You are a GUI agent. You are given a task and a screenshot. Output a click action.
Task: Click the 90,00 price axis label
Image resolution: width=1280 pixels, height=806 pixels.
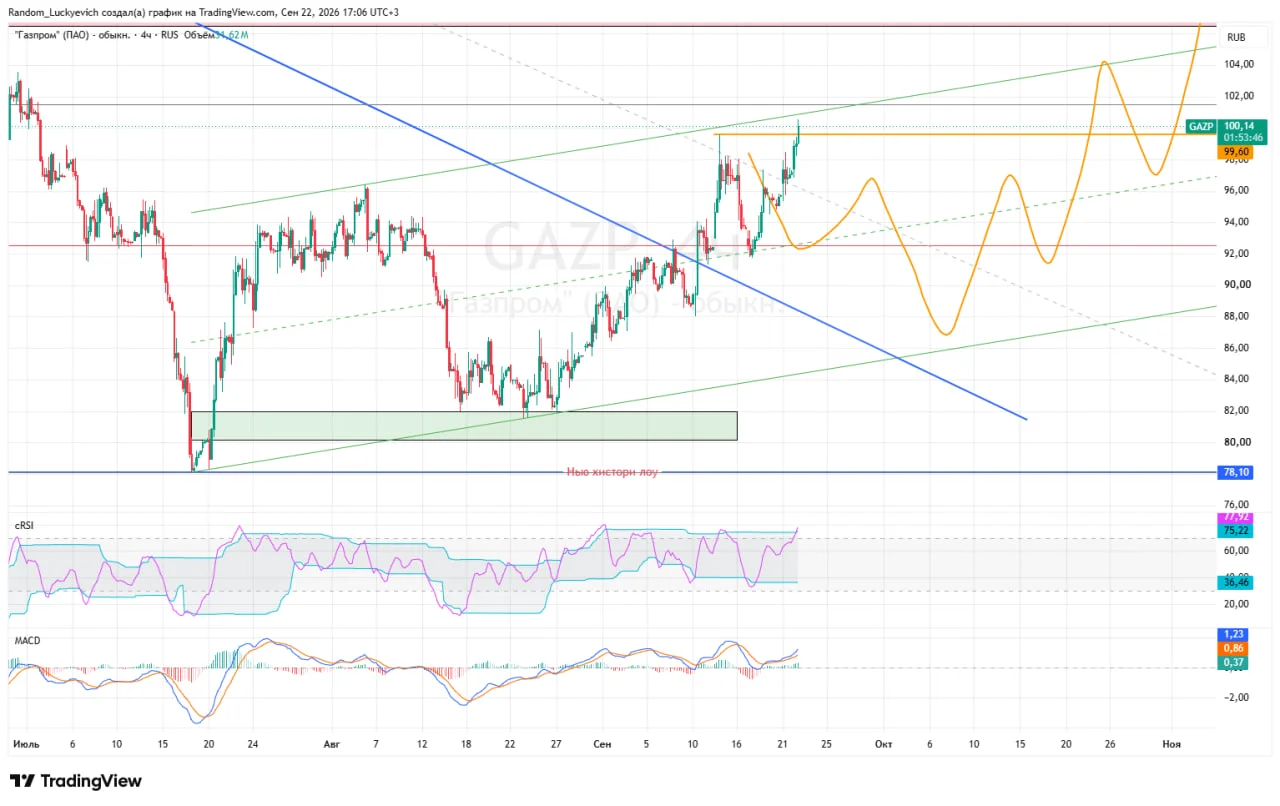(1239, 285)
